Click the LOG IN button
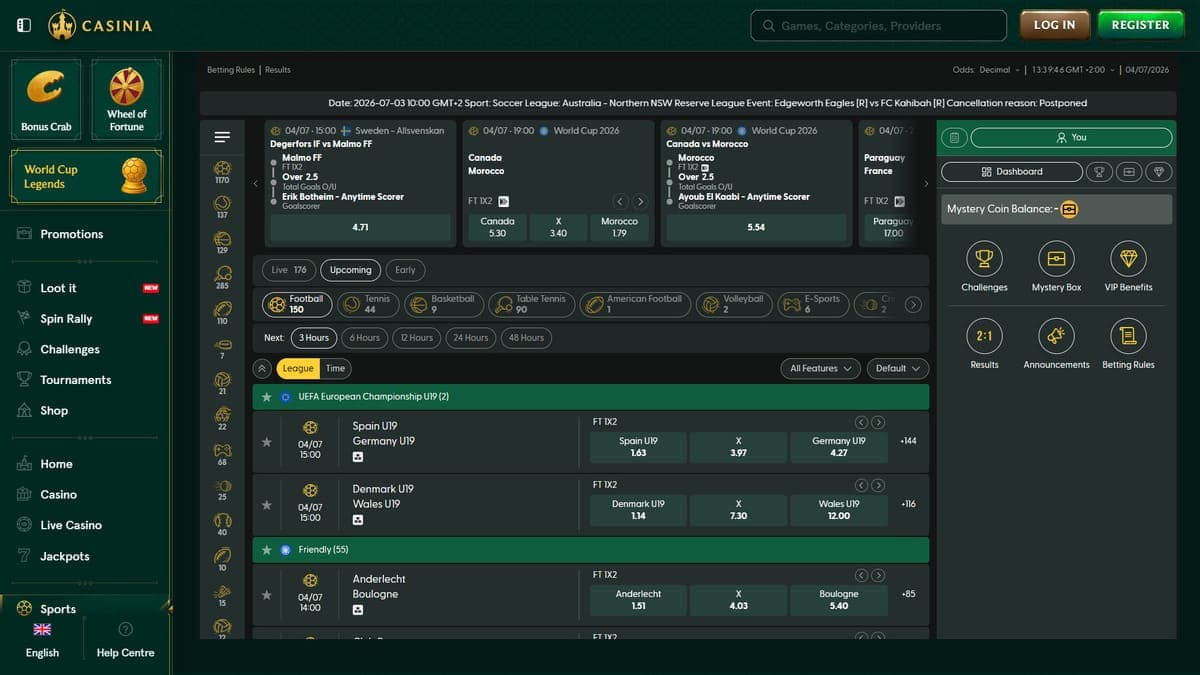 coord(1054,25)
